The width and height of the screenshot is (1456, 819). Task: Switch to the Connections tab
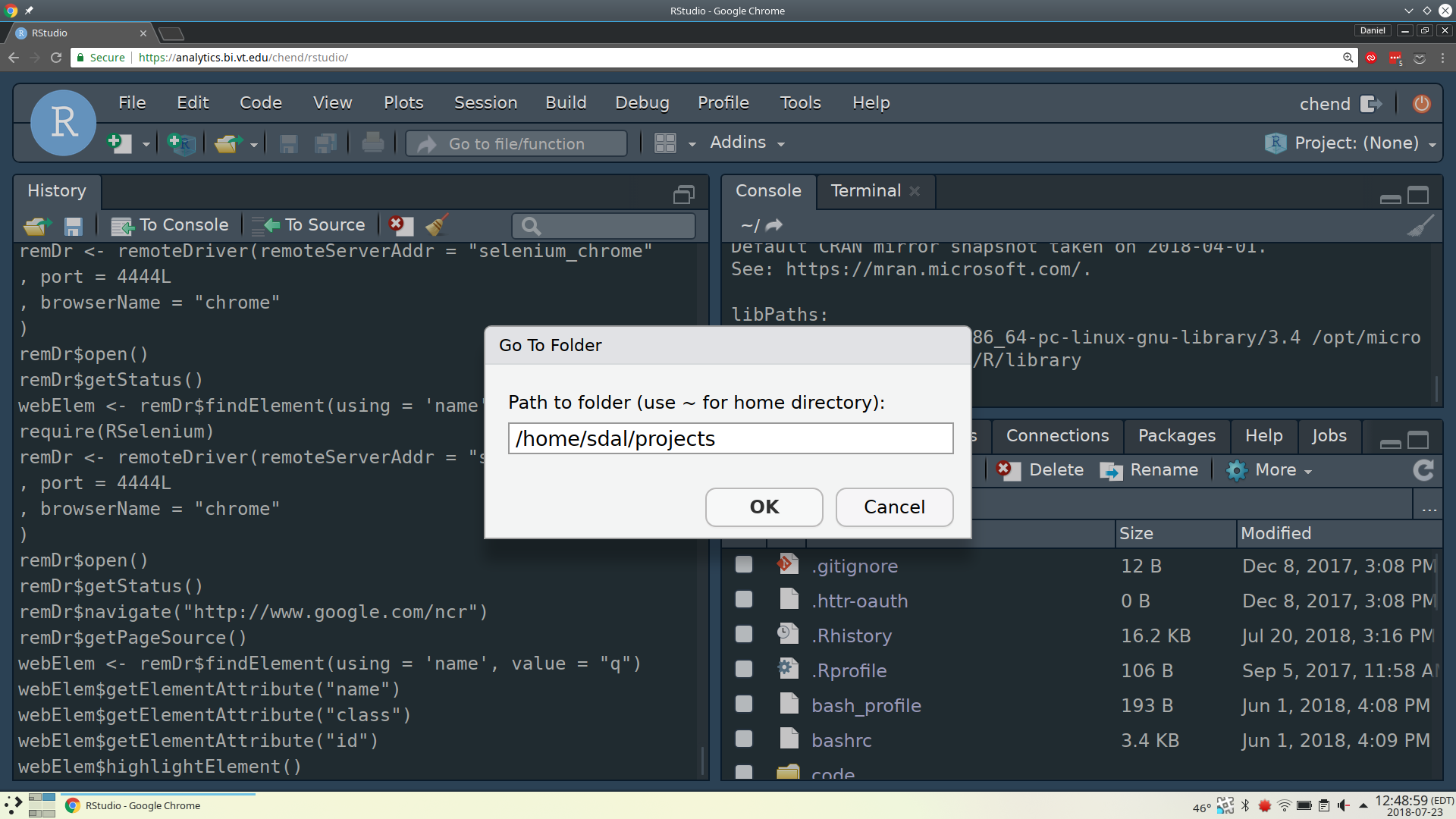point(1057,436)
